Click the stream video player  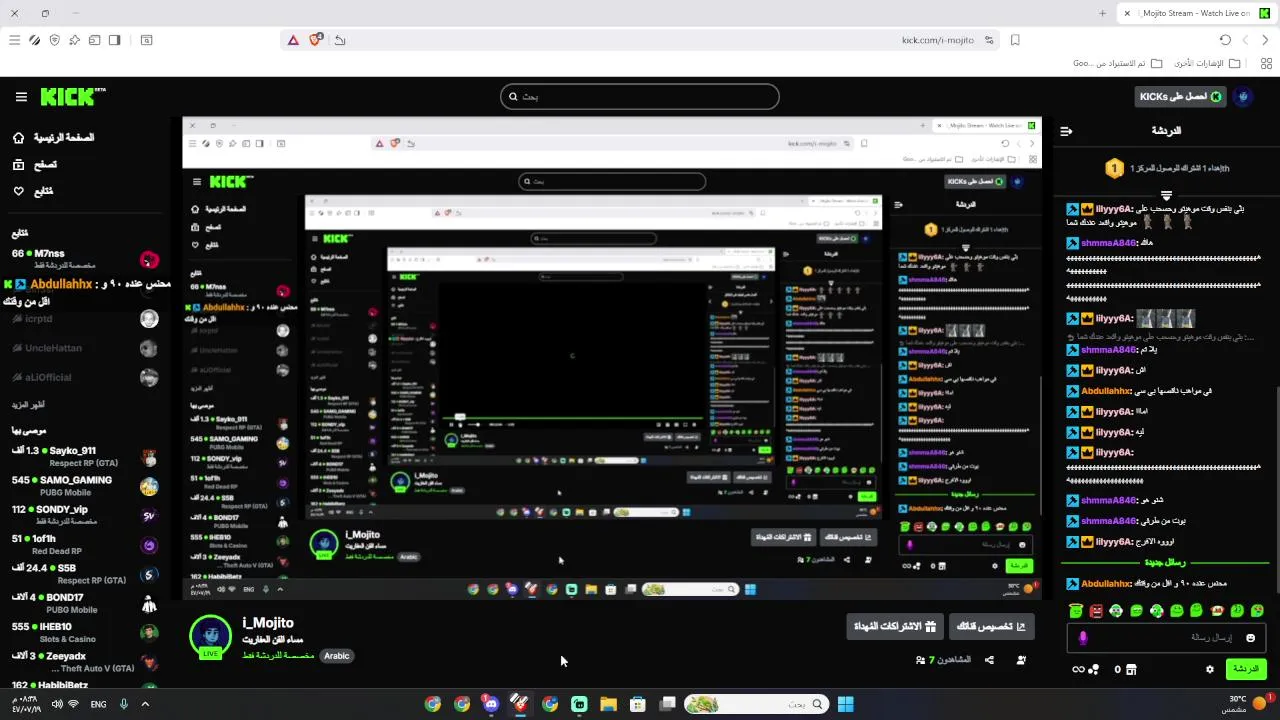(x=612, y=358)
